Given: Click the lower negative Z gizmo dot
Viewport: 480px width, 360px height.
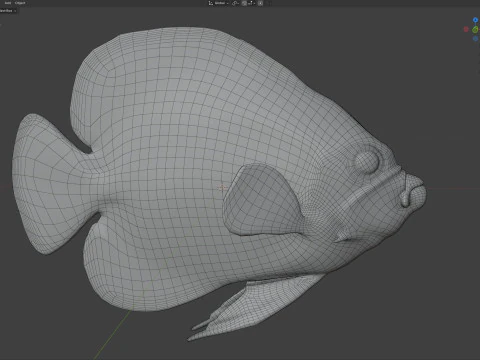Looking at the screenshot, I should (475, 39).
